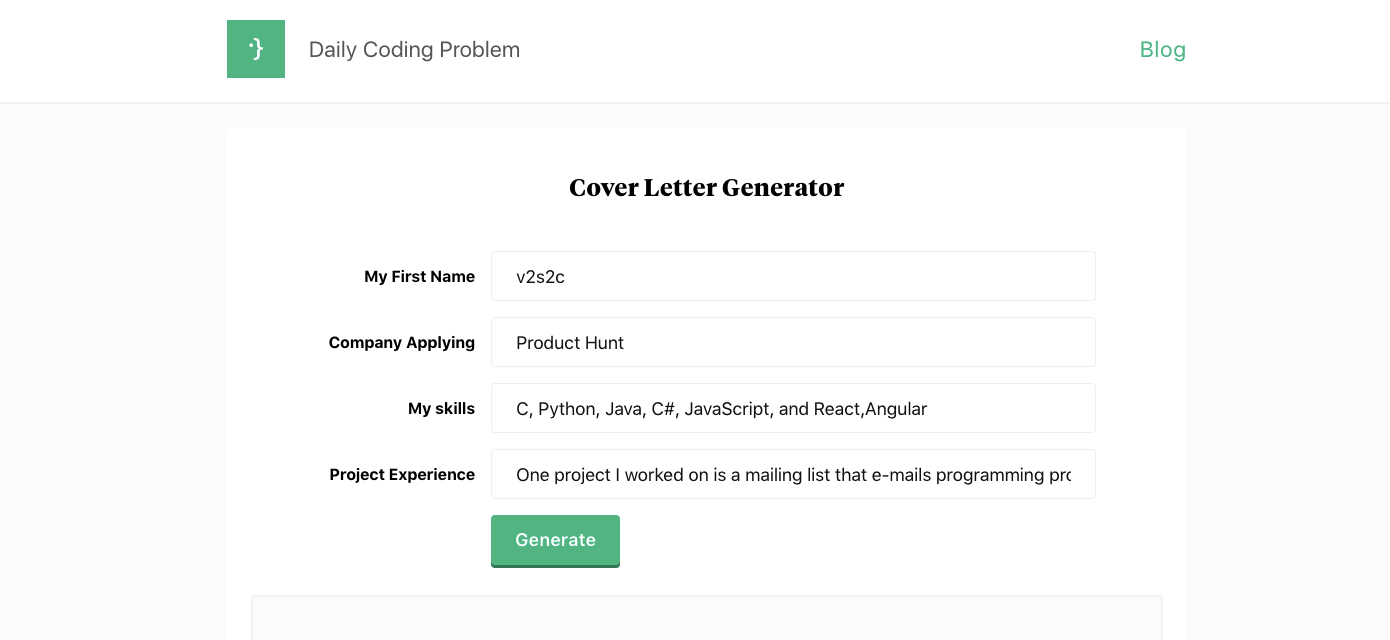Go to the Blog page

[1162, 50]
